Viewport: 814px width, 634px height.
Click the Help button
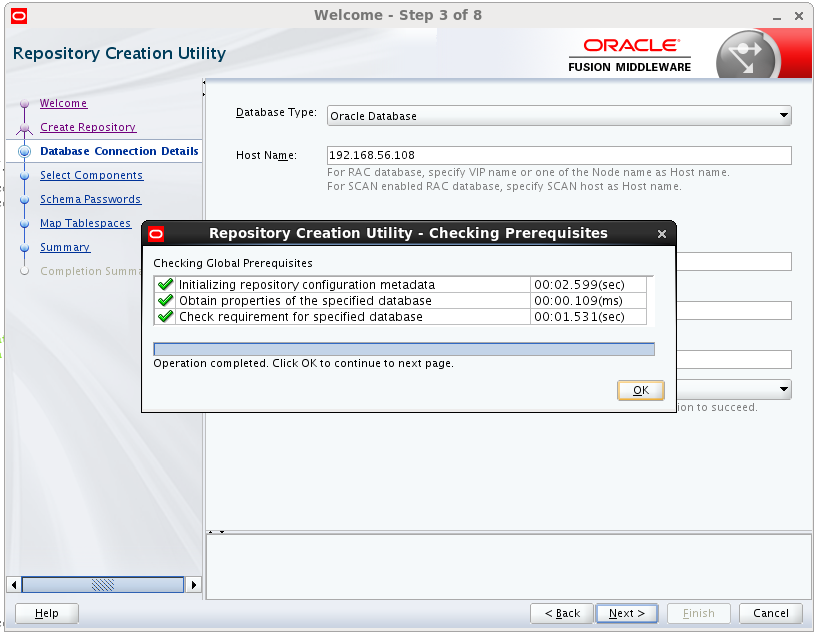(x=47, y=613)
